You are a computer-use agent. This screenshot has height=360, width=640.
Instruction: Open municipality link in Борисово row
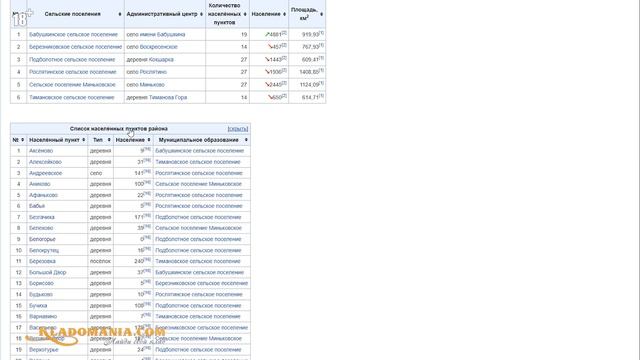click(202, 284)
